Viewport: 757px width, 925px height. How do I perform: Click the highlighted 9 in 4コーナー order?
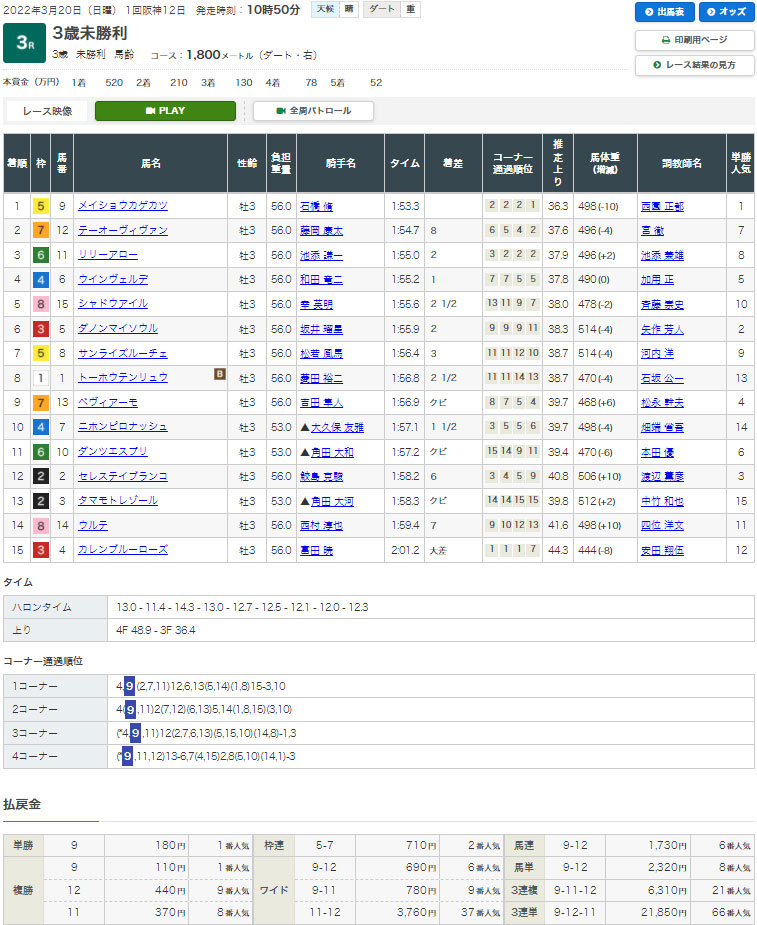[x=127, y=756]
